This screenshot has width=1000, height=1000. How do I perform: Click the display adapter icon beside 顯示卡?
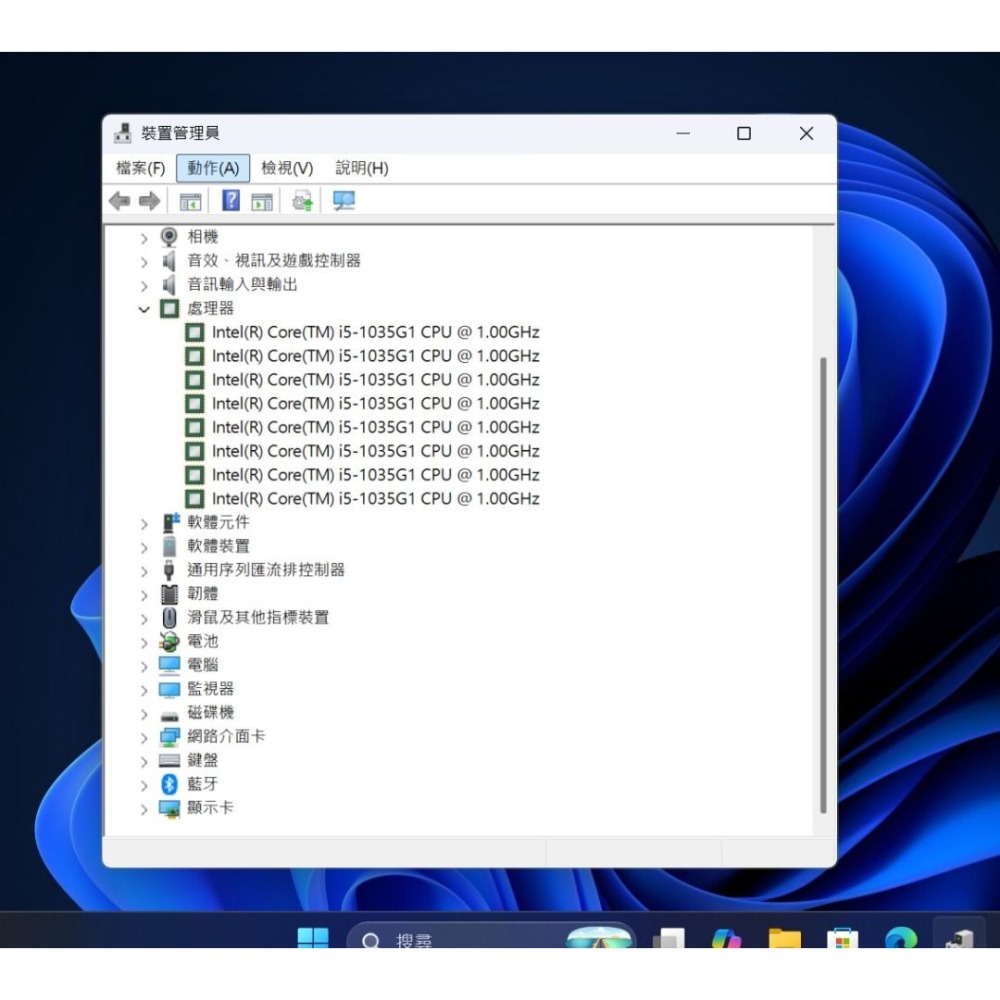169,809
